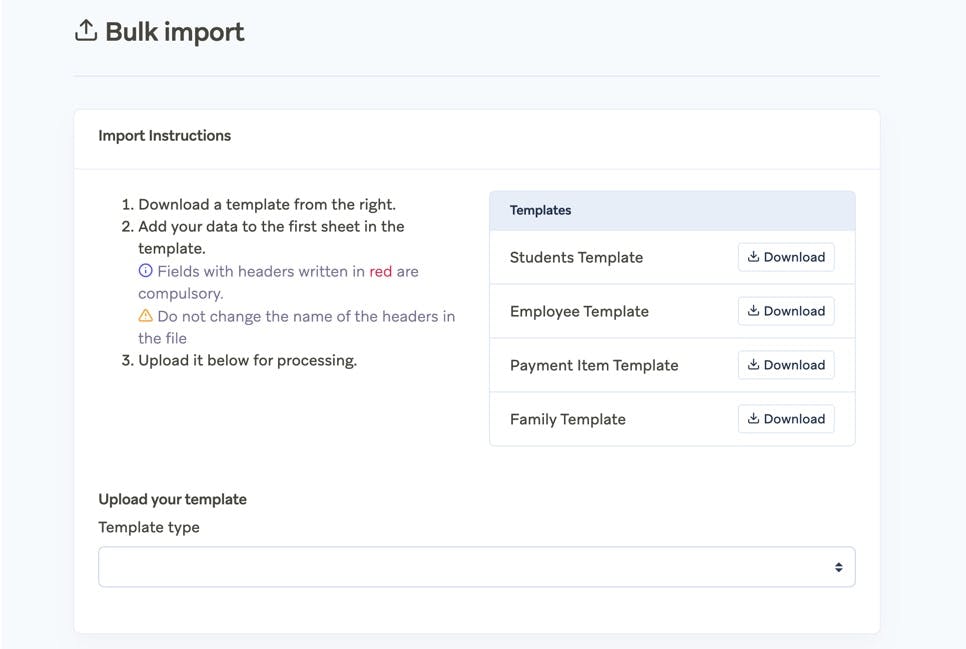Image resolution: width=966 pixels, height=649 pixels.
Task: Click the Import Instructions card header
Action: [x=165, y=136]
